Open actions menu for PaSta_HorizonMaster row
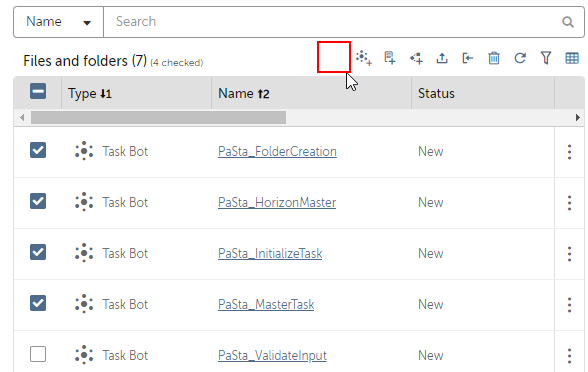The height and width of the screenshot is (372, 588). (569, 203)
